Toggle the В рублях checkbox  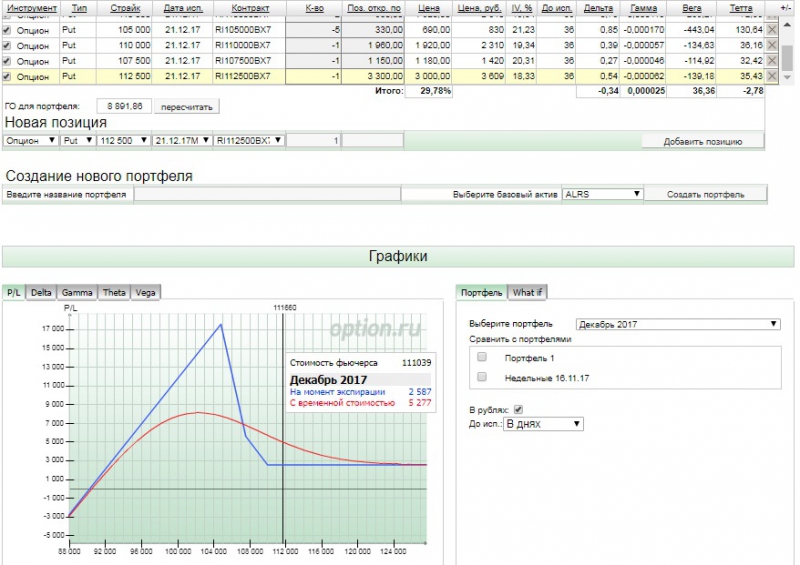[517, 408]
